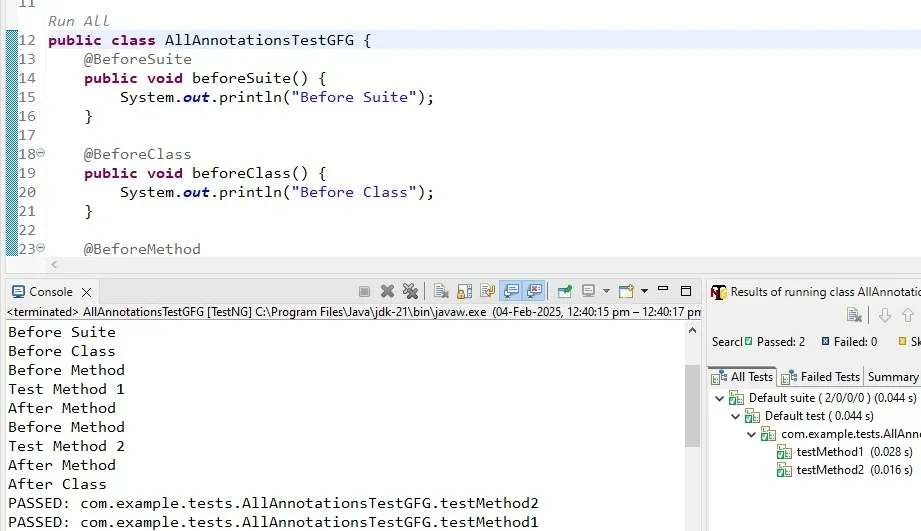Click the Open Console icon

coord(626,291)
